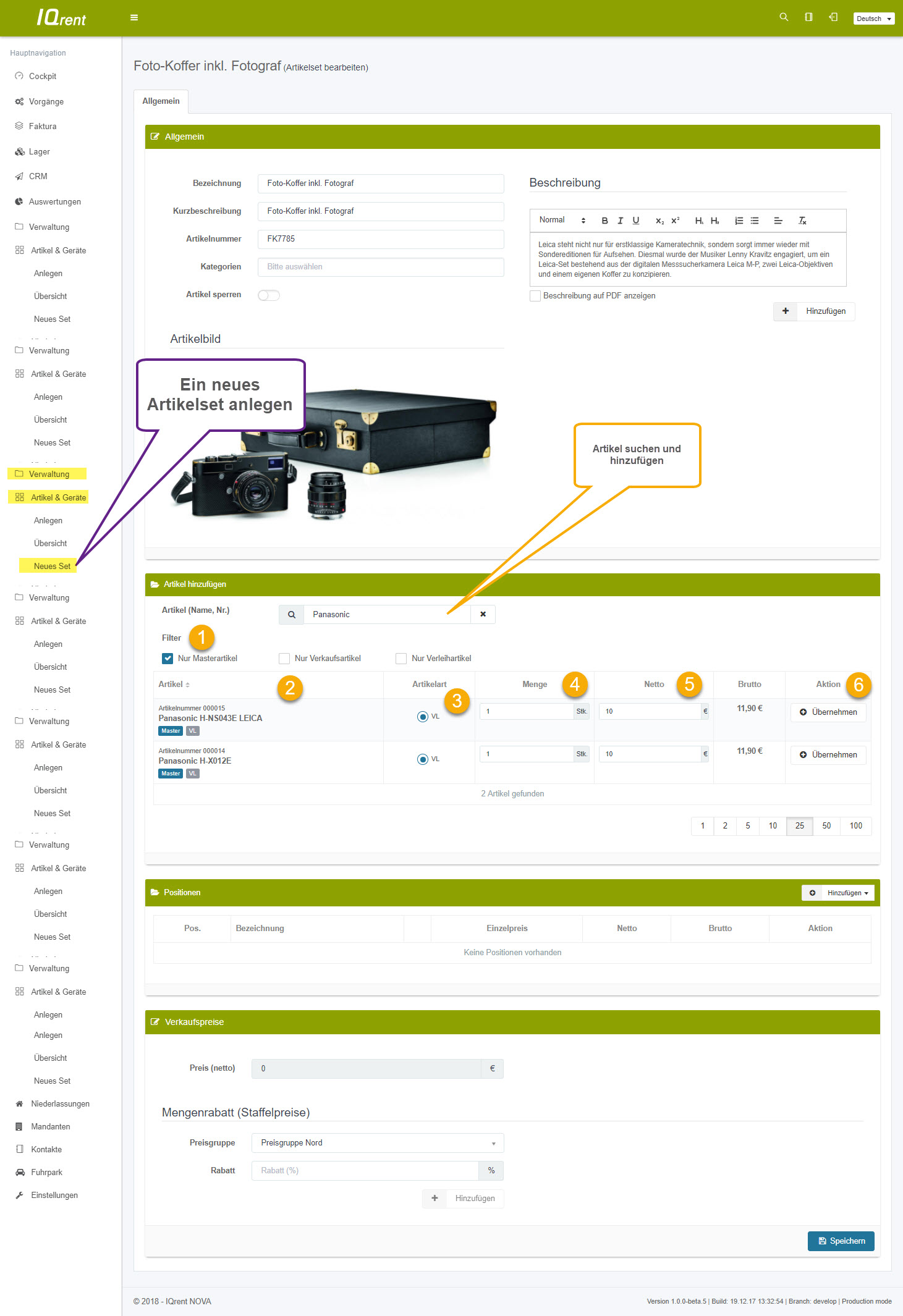Open the Cockpit navigation item

point(42,76)
